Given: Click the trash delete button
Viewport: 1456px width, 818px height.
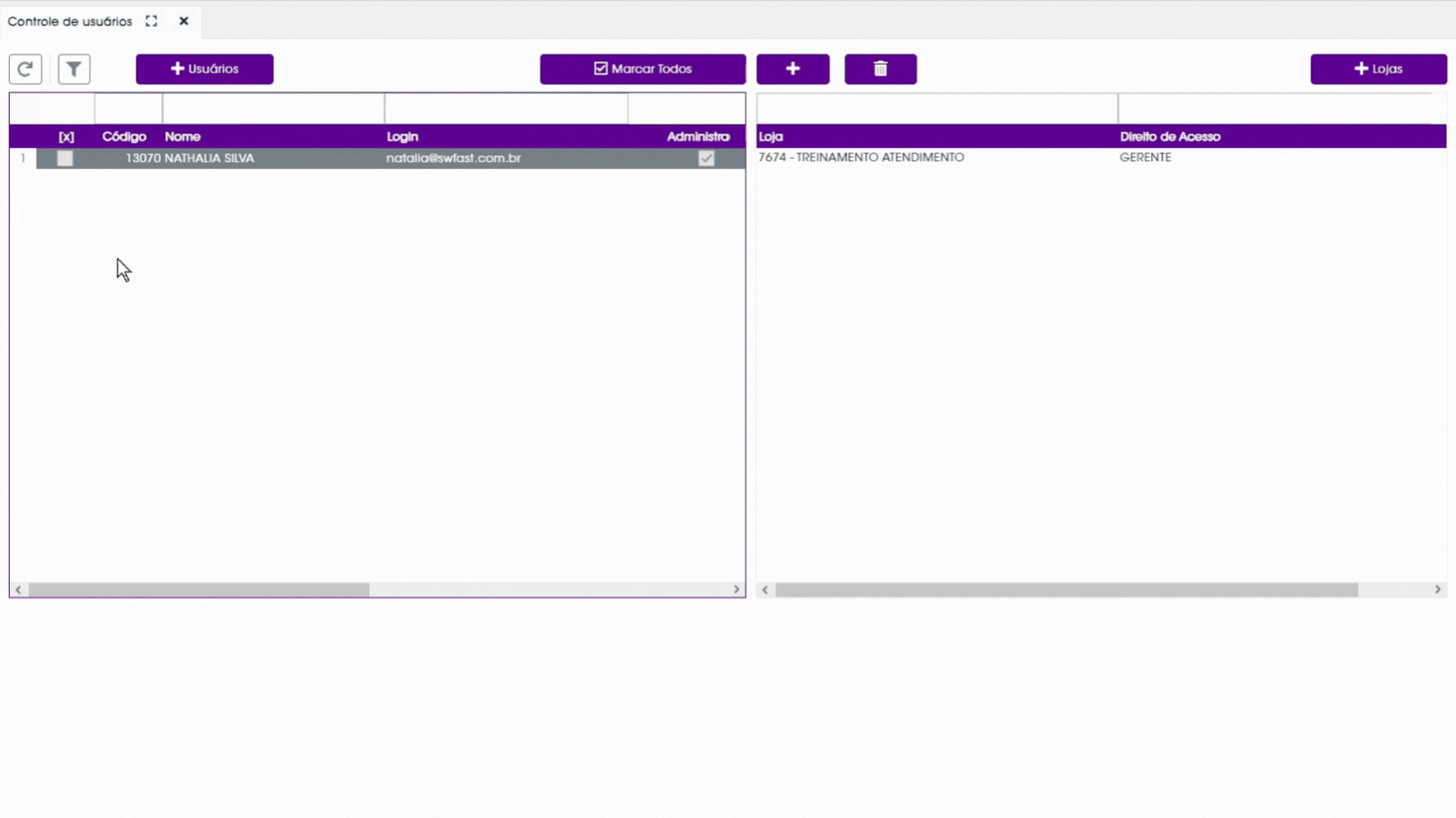Looking at the screenshot, I should tap(880, 69).
